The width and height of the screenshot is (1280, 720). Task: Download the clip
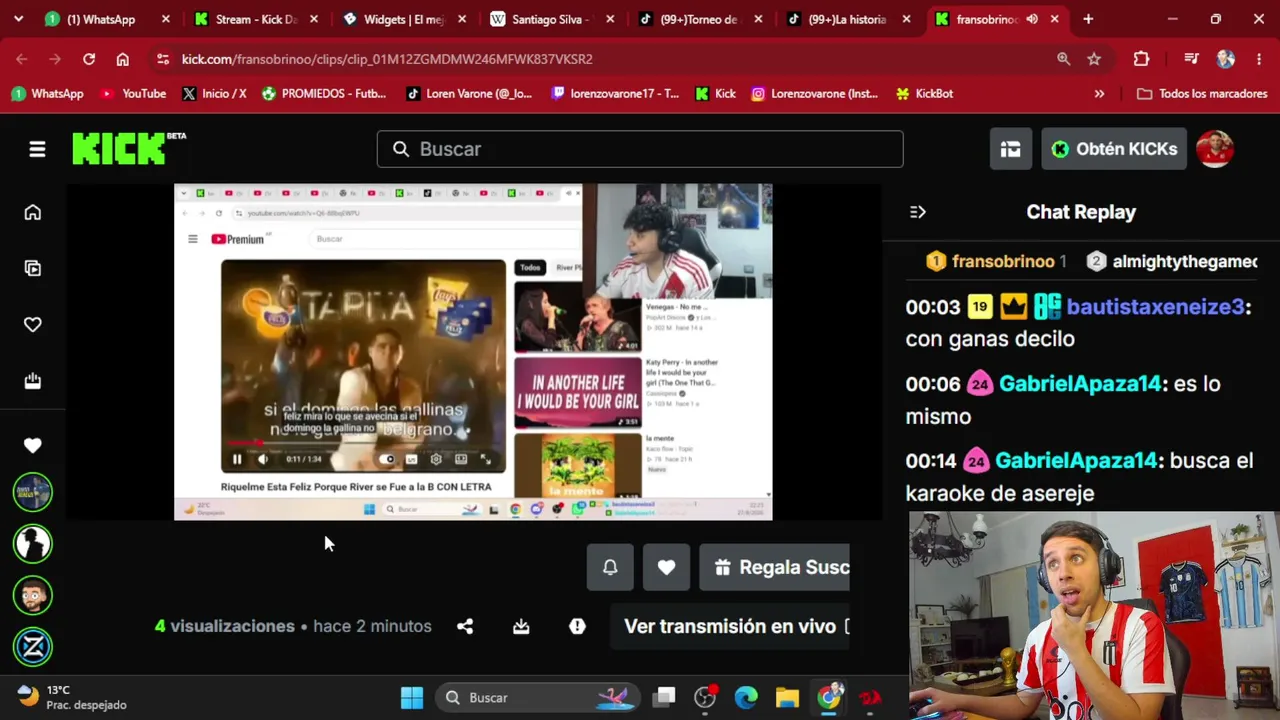click(x=521, y=626)
